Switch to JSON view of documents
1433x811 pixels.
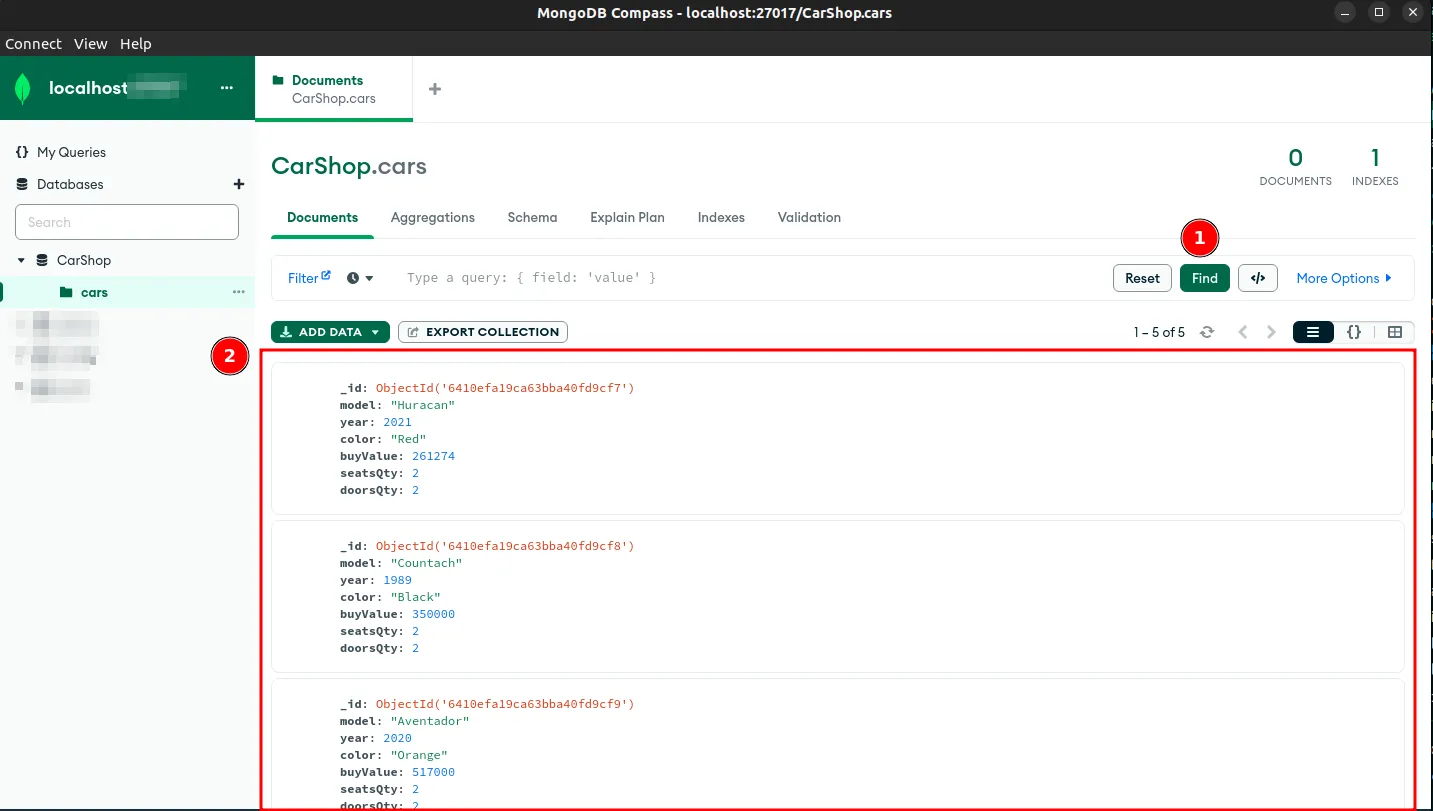point(1354,332)
